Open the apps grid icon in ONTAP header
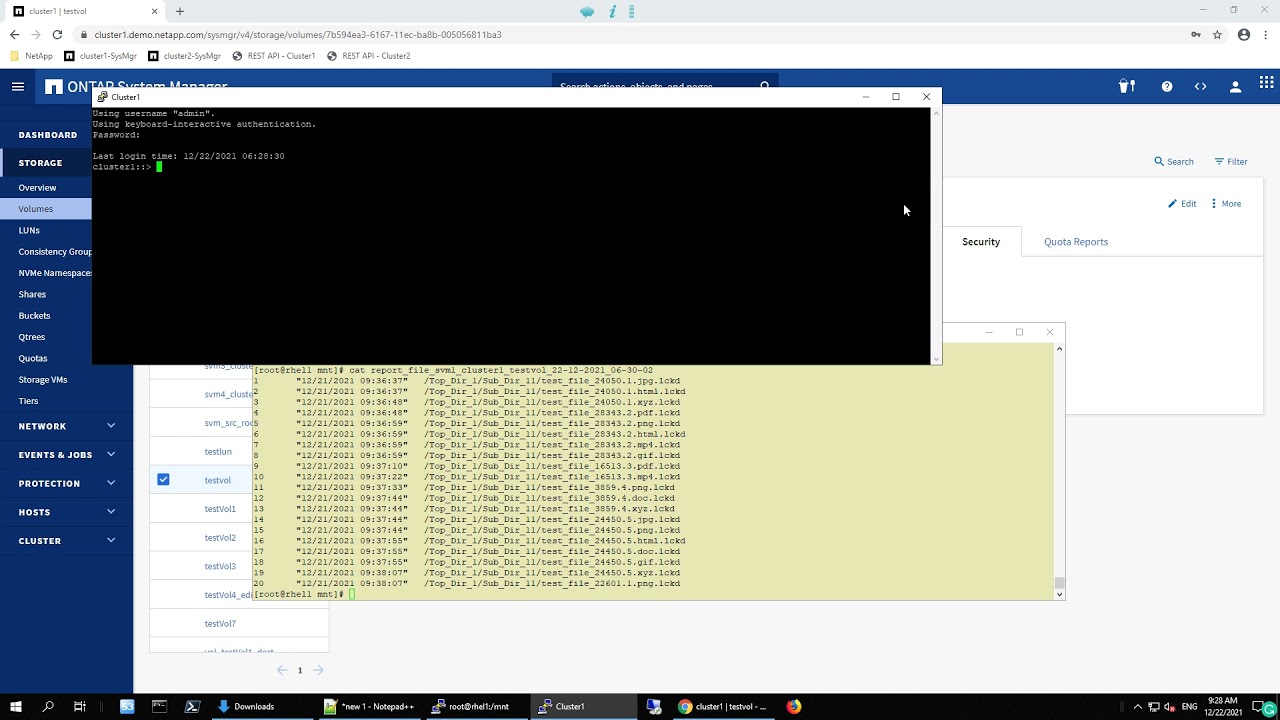The width and height of the screenshot is (1280, 720). [1267, 84]
